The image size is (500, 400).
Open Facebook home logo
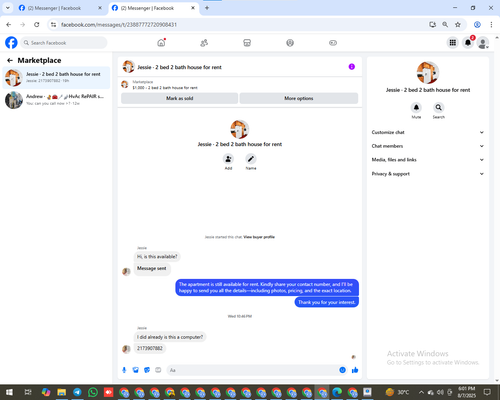click(x=11, y=43)
